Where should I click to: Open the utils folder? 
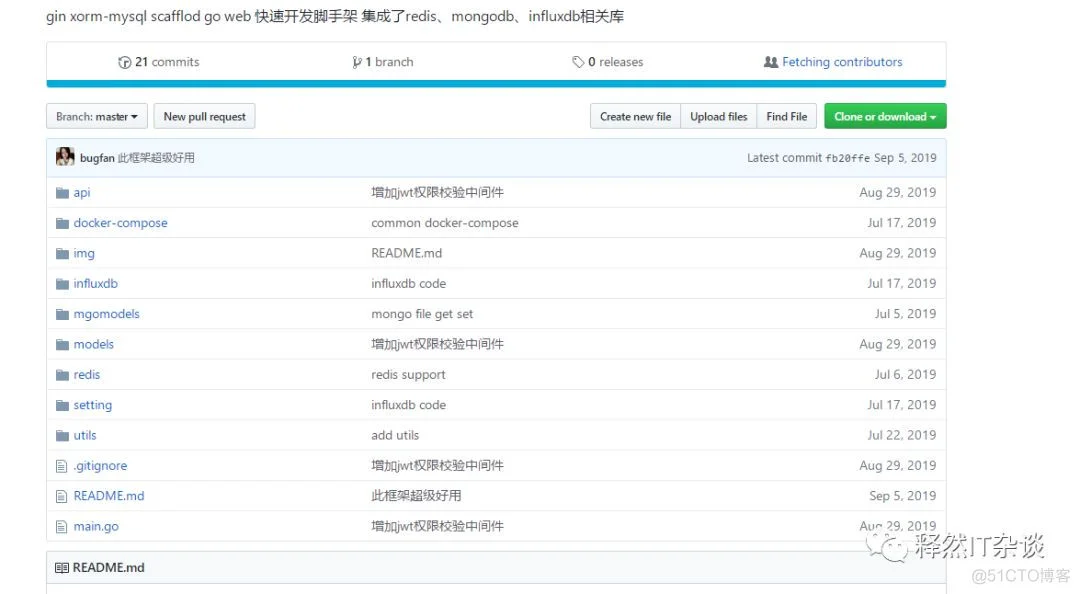click(85, 435)
